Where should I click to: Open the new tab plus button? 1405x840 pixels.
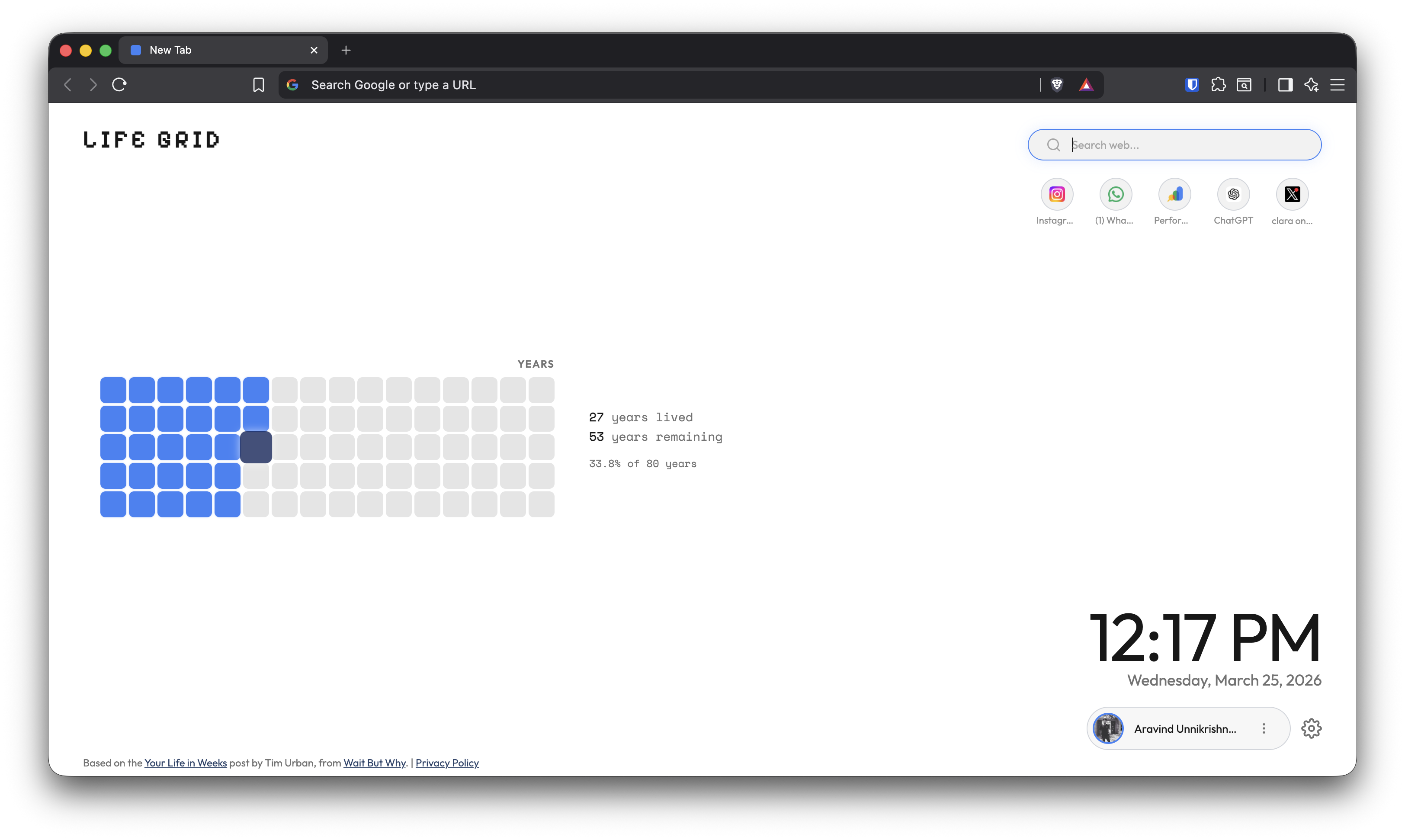click(x=346, y=50)
